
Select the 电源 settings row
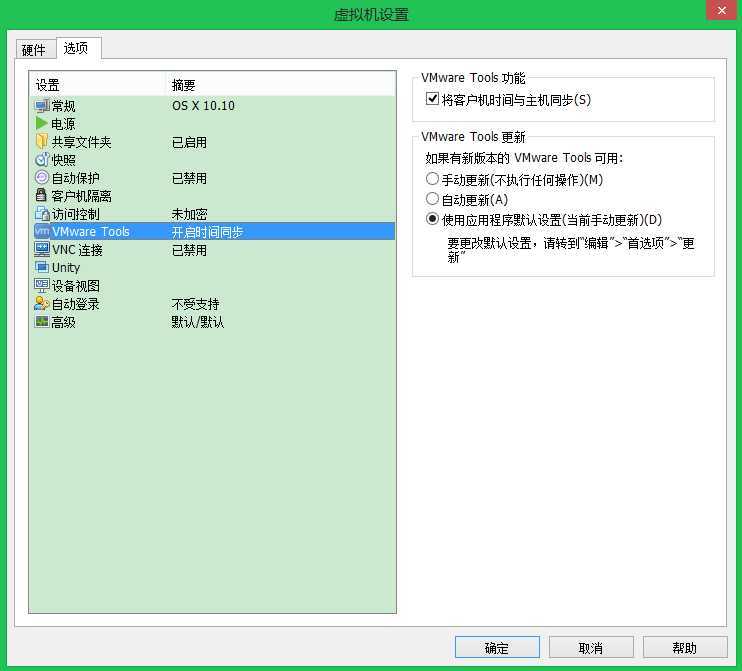click(x=212, y=124)
